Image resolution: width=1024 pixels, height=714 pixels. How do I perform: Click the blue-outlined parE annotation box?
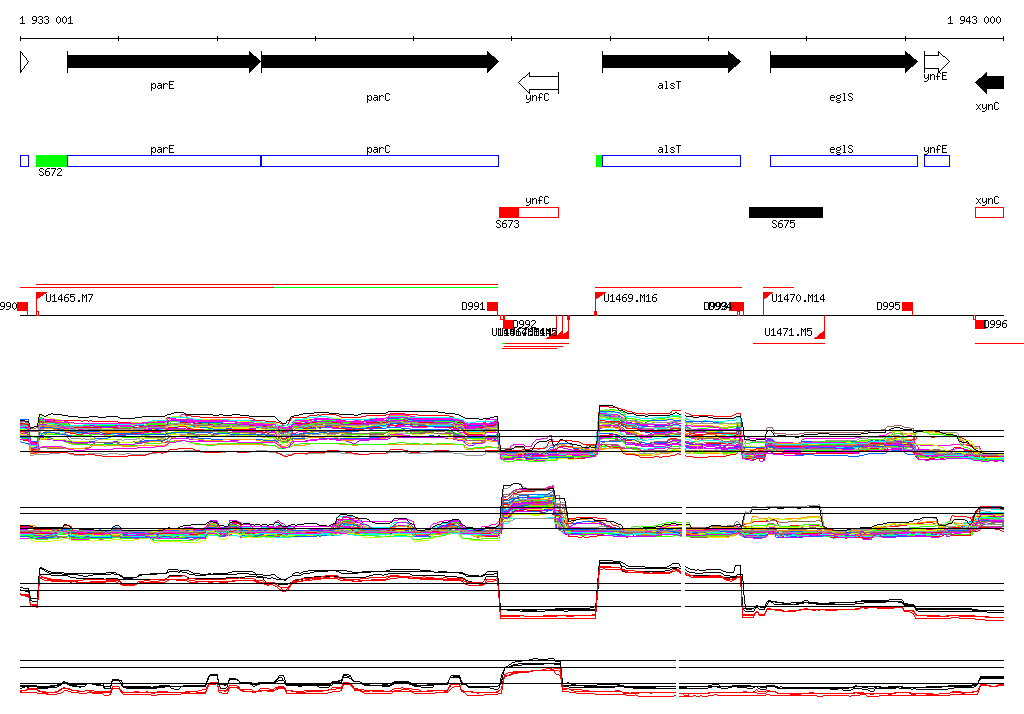point(164,161)
